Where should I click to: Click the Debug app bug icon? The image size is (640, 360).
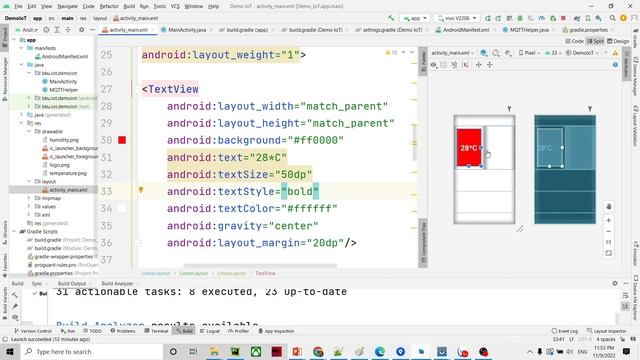click(x=520, y=18)
